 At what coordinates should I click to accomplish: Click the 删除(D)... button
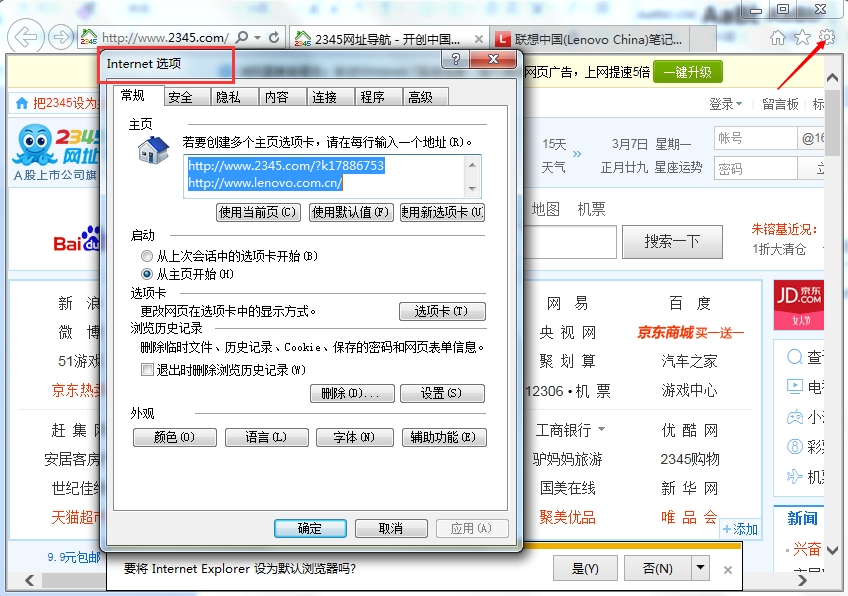coord(352,393)
